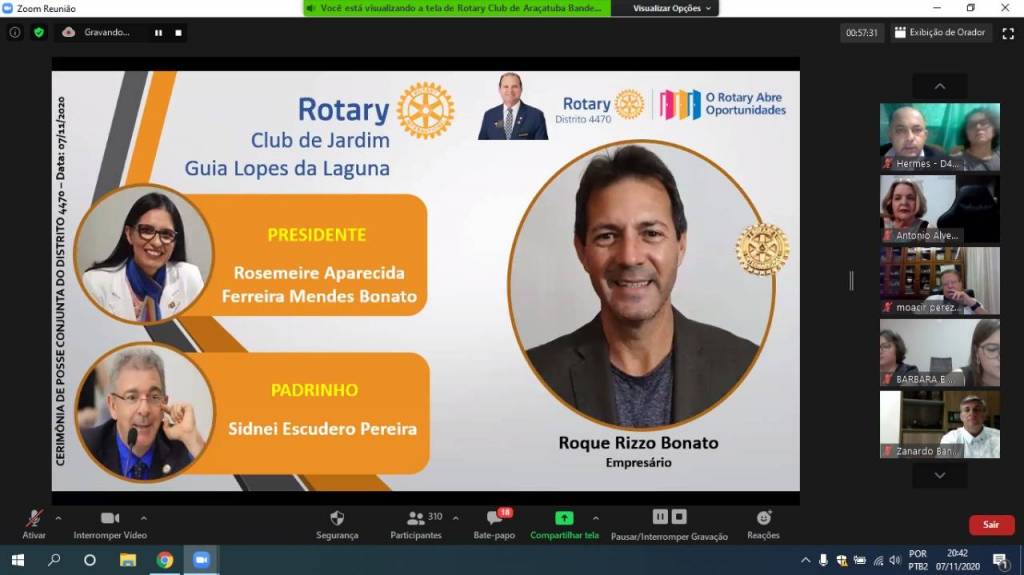Open the Visualizar Opções dropdown
Image resolution: width=1024 pixels, height=575 pixels.
point(673,8)
